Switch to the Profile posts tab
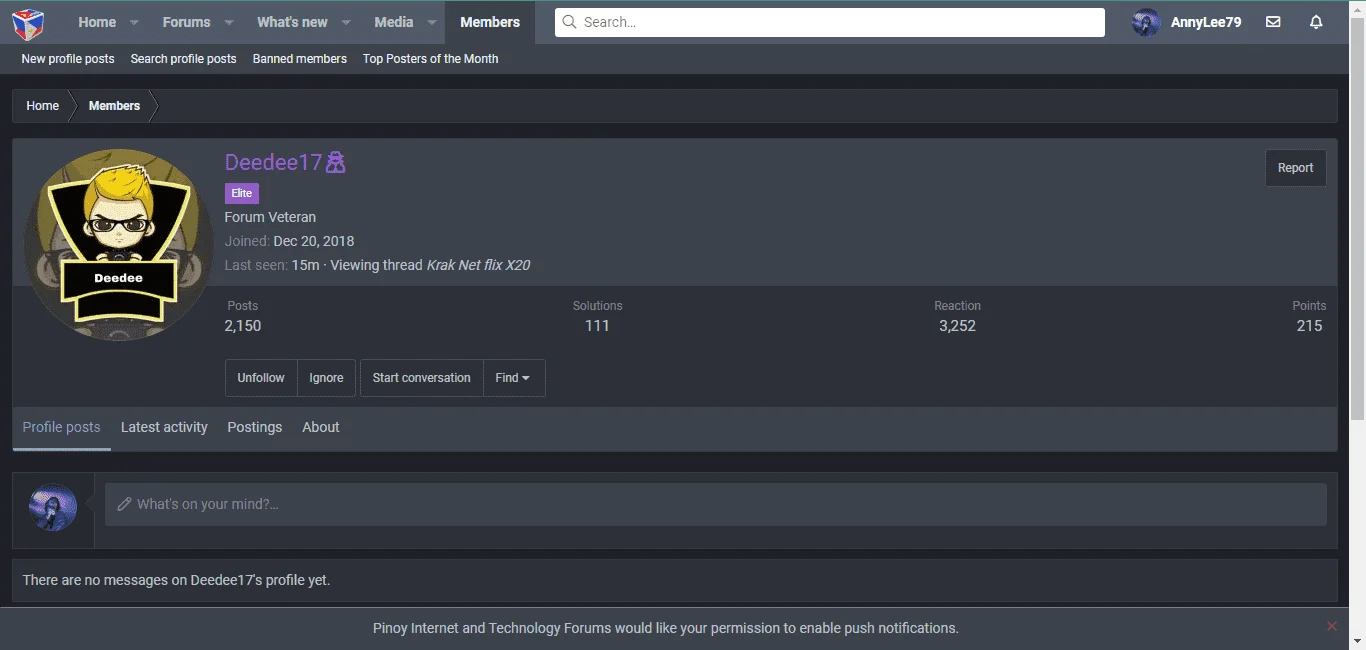 (x=62, y=427)
